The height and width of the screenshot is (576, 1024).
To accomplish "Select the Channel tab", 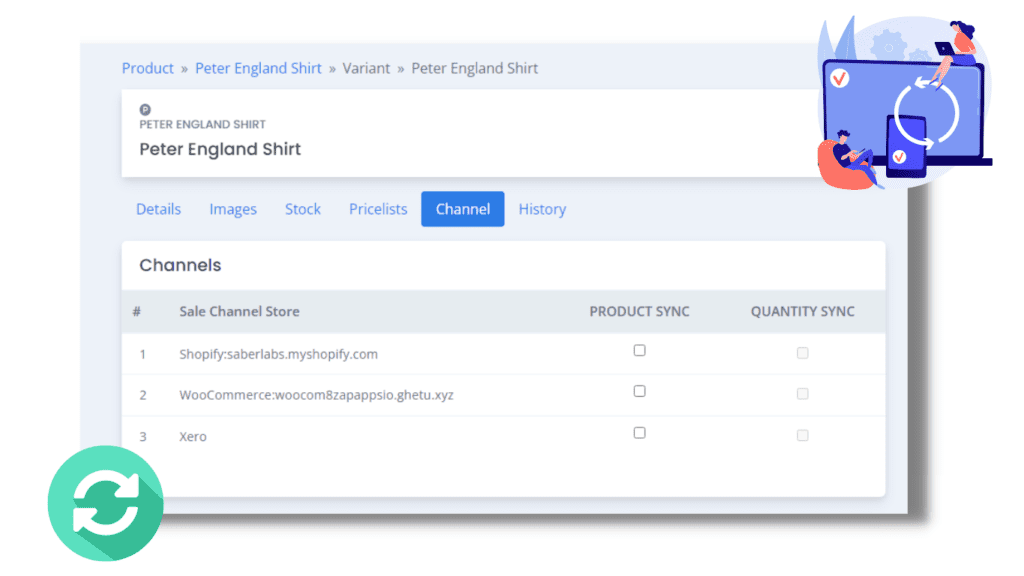I will 463,209.
